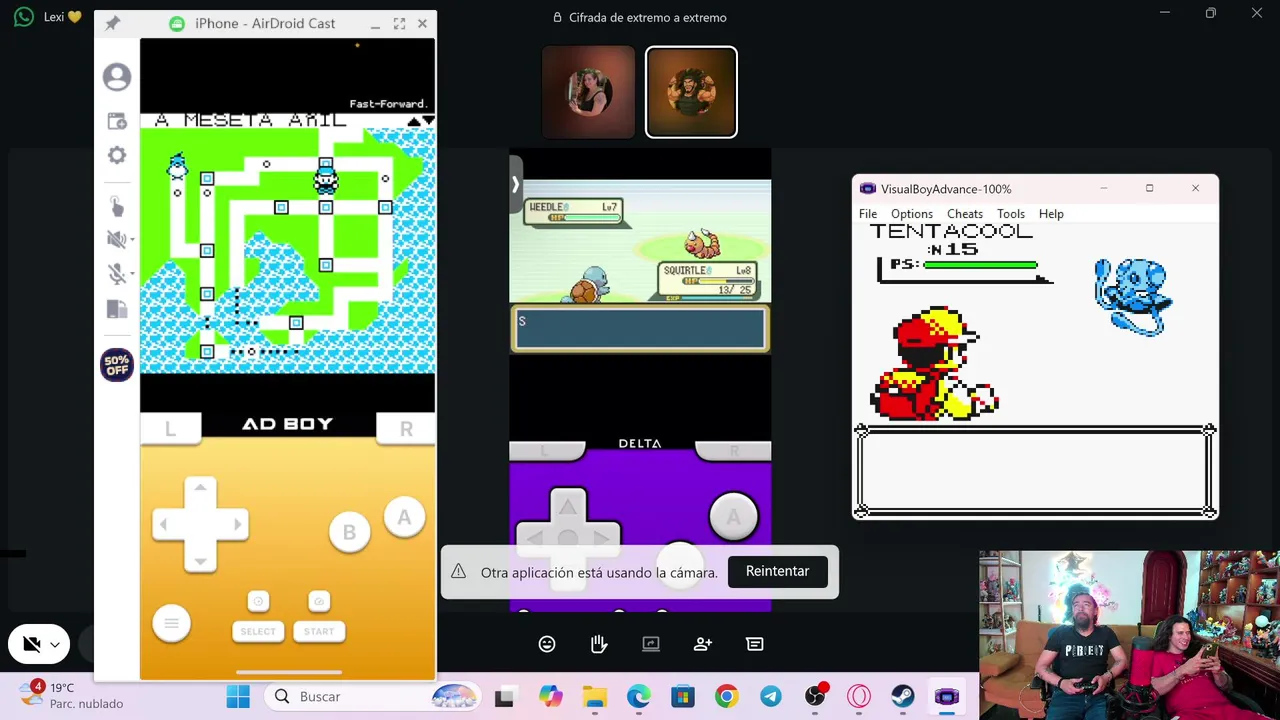
Task: Toggle the muted microphone in AirDroid sidebar
Action: [115, 274]
